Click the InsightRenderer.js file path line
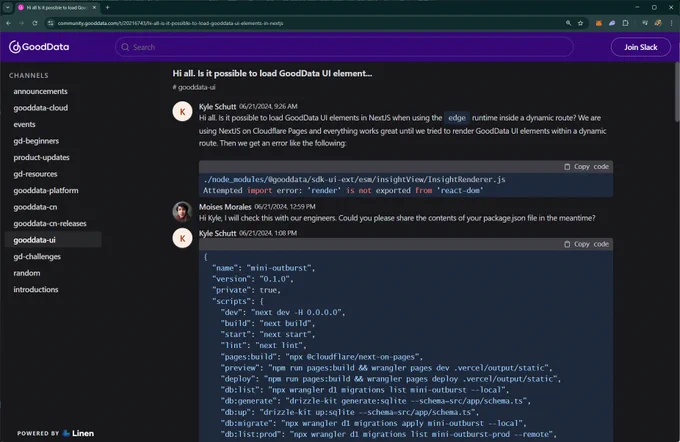This screenshot has width=680, height=442. [x=354, y=179]
